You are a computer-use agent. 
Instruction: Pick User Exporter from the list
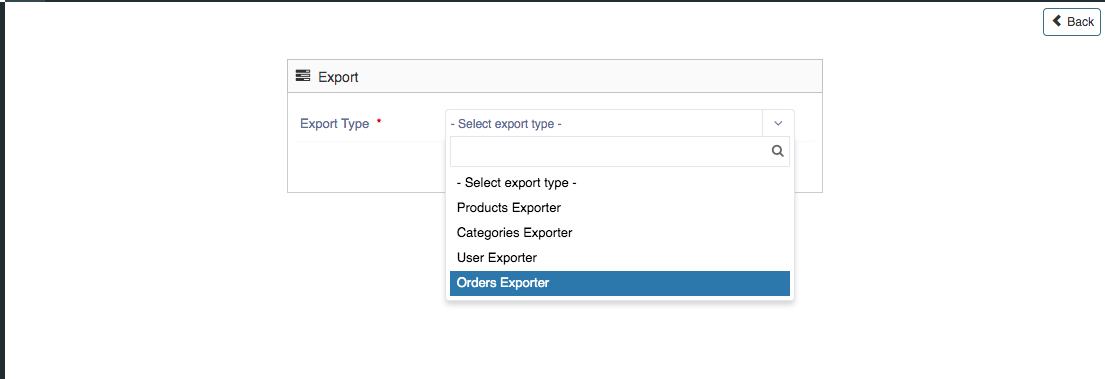[x=619, y=258]
